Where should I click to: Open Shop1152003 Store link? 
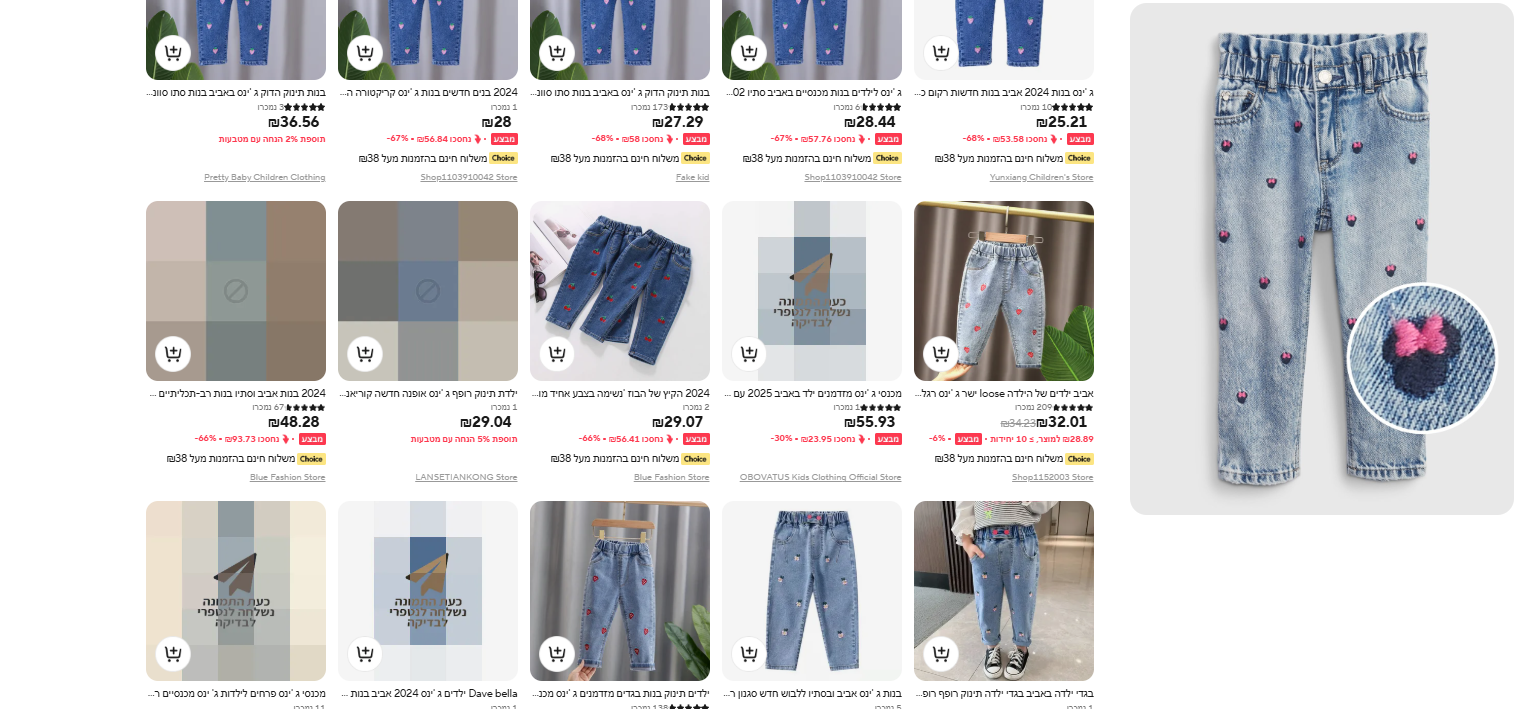(1053, 477)
